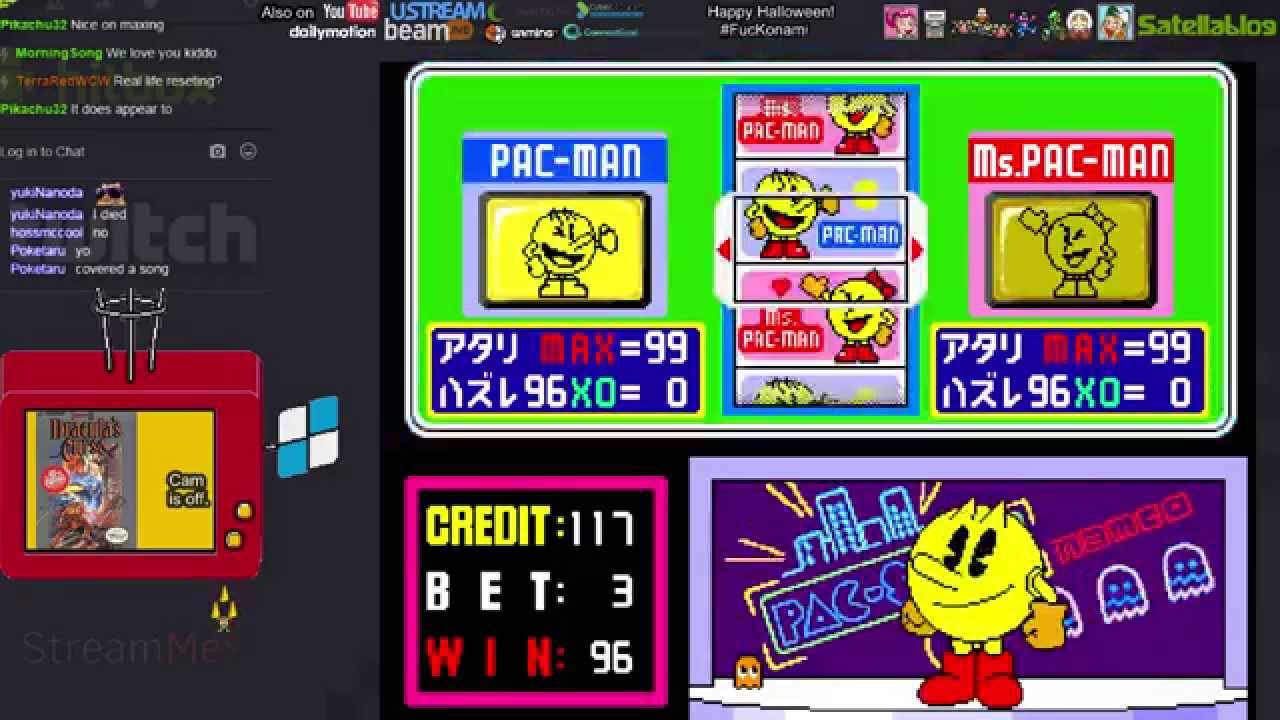Click the pink-haired avatar icon
1280x720 pixels.
point(900,22)
